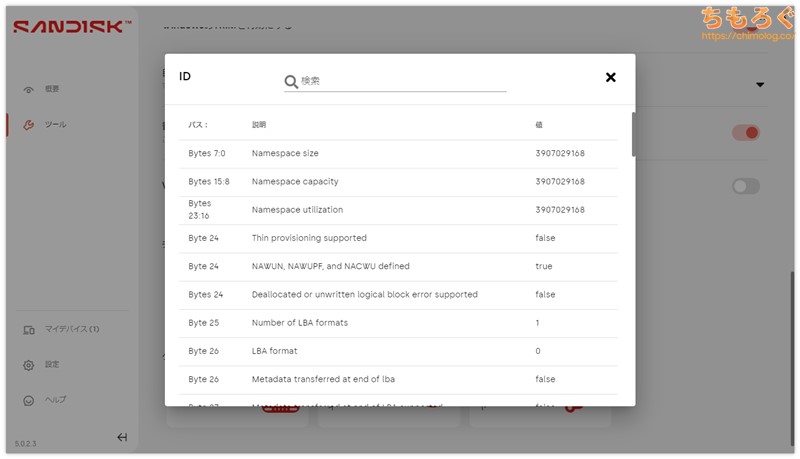Click the ヘルプ smiley icon
This screenshot has width=800, height=459.
tap(28, 400)
